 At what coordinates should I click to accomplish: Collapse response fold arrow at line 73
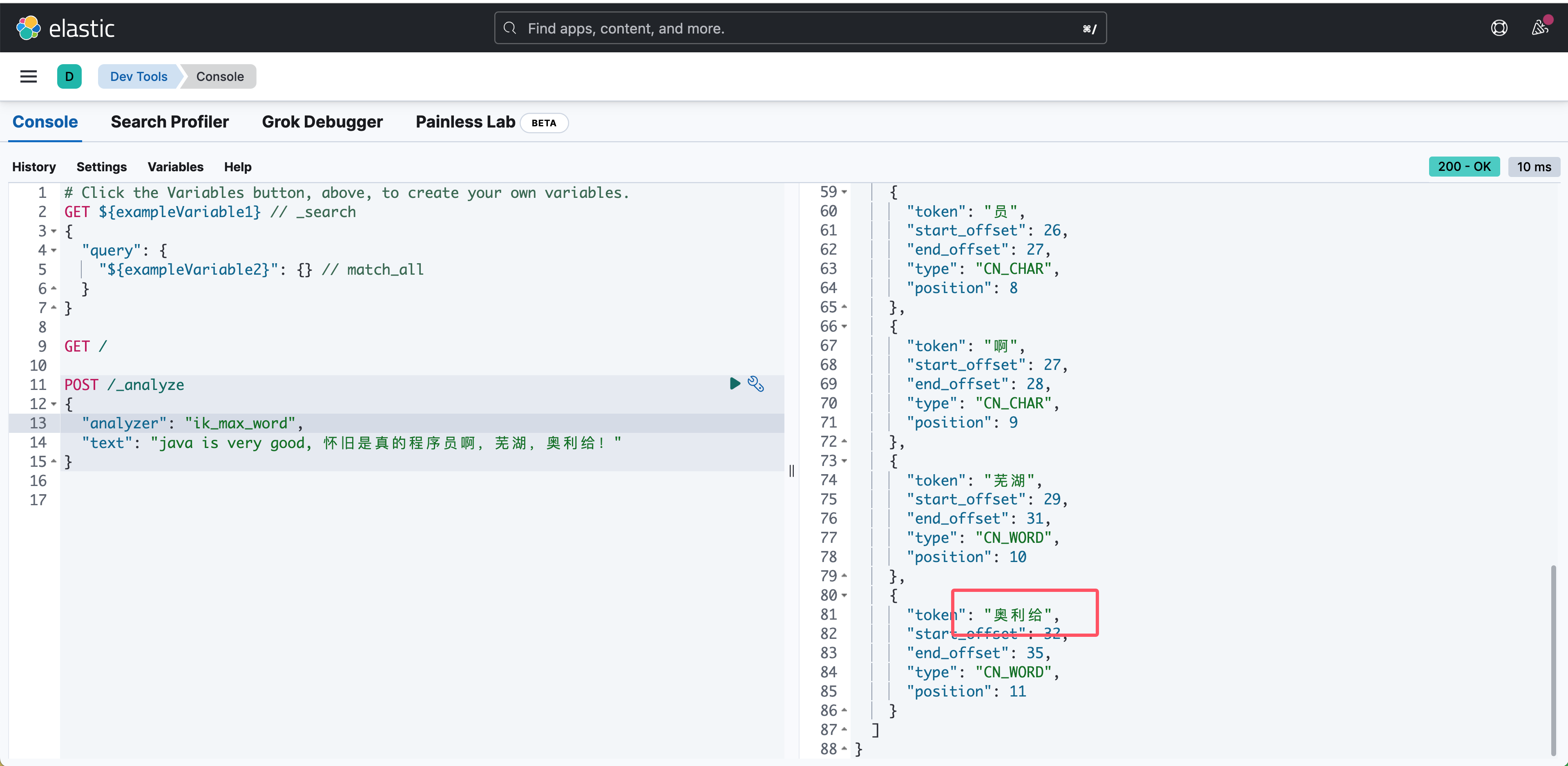[x=844, y=461]
